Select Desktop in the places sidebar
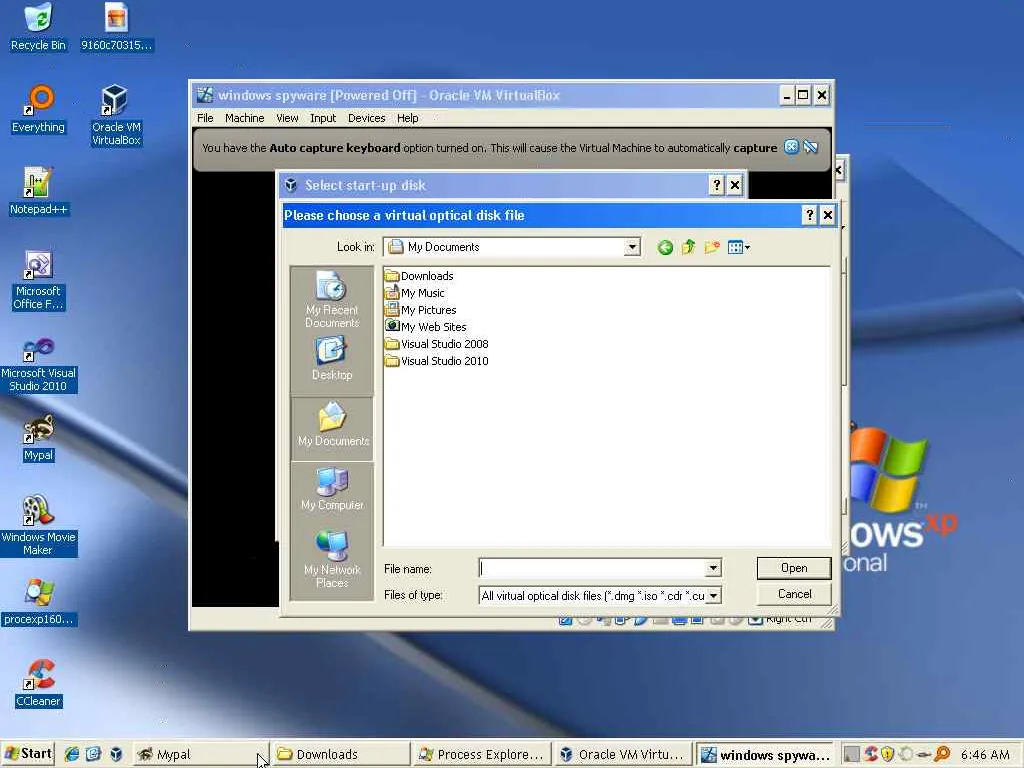1024x768 pixels. point(332,359)
